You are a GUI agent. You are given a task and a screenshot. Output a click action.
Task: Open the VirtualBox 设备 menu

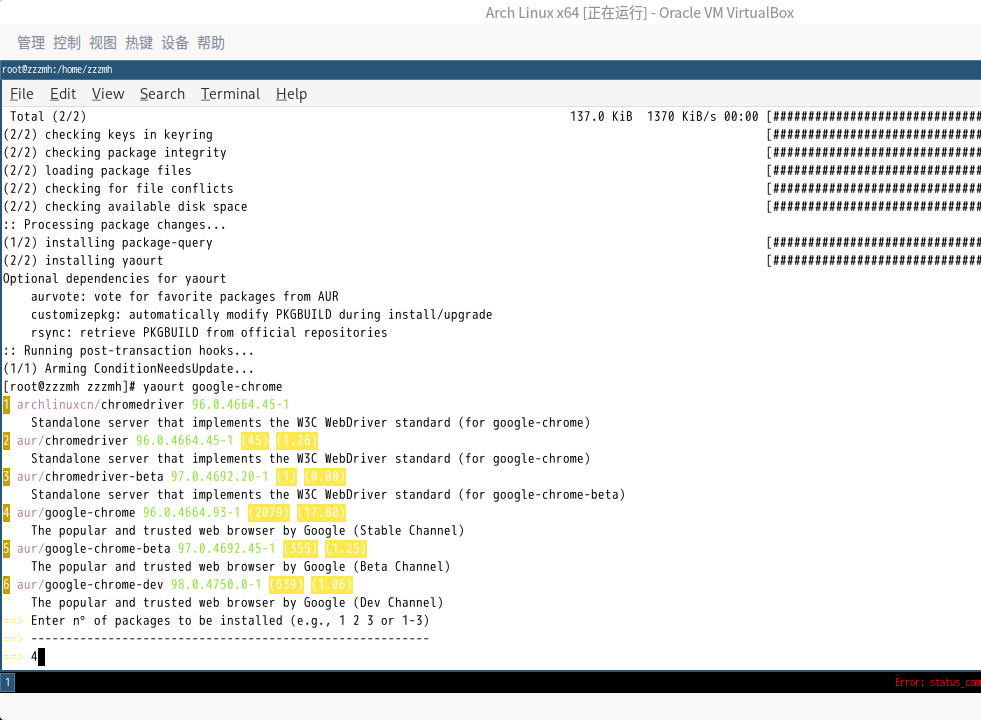(175, 43)
